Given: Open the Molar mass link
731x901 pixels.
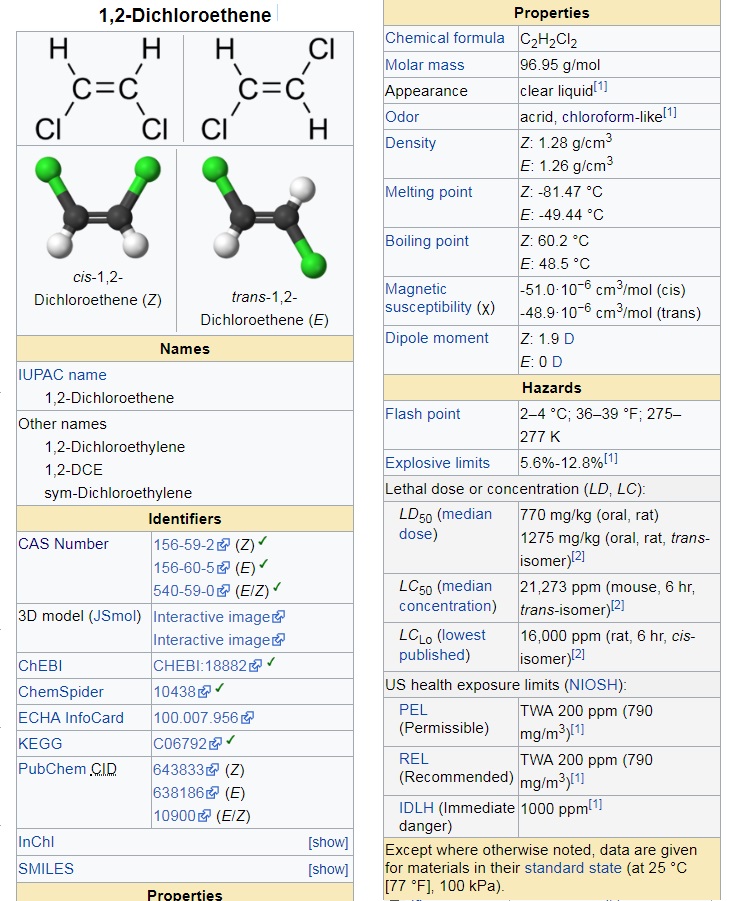Looking at the screenshot, I should pos(425,65).
